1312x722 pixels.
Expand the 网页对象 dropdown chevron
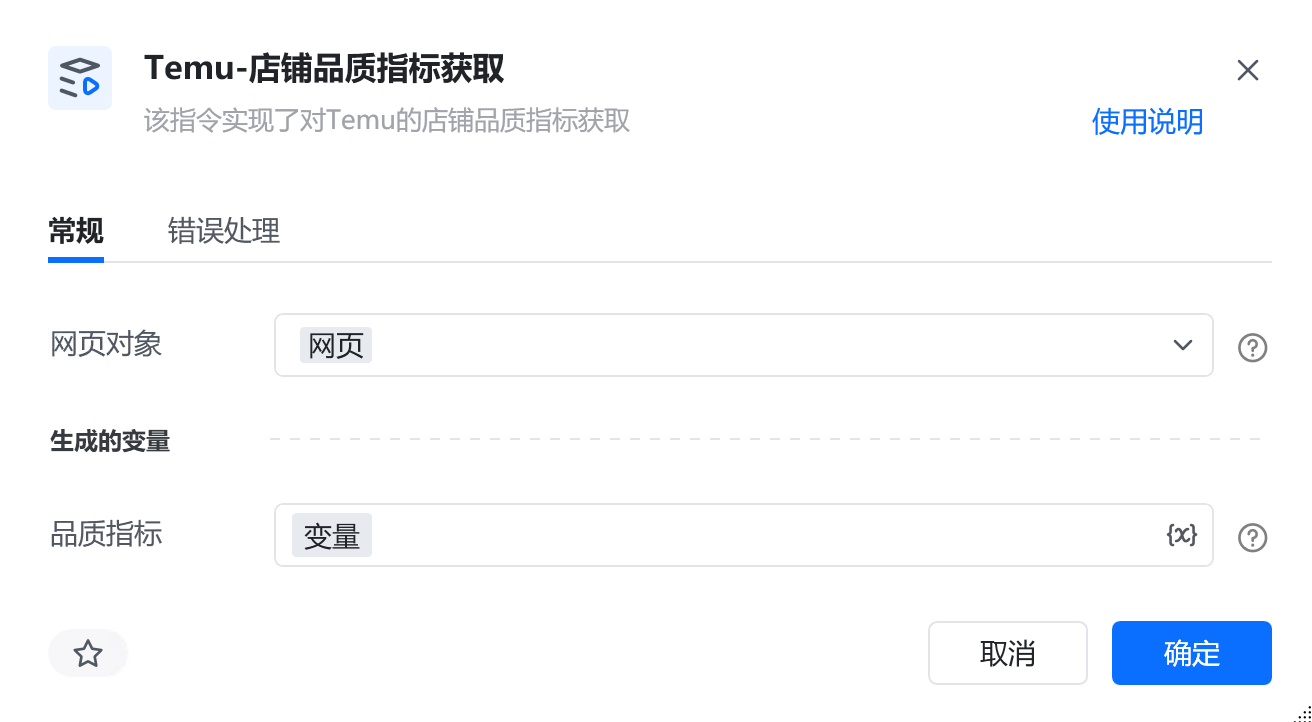[x=1183, y=345]
